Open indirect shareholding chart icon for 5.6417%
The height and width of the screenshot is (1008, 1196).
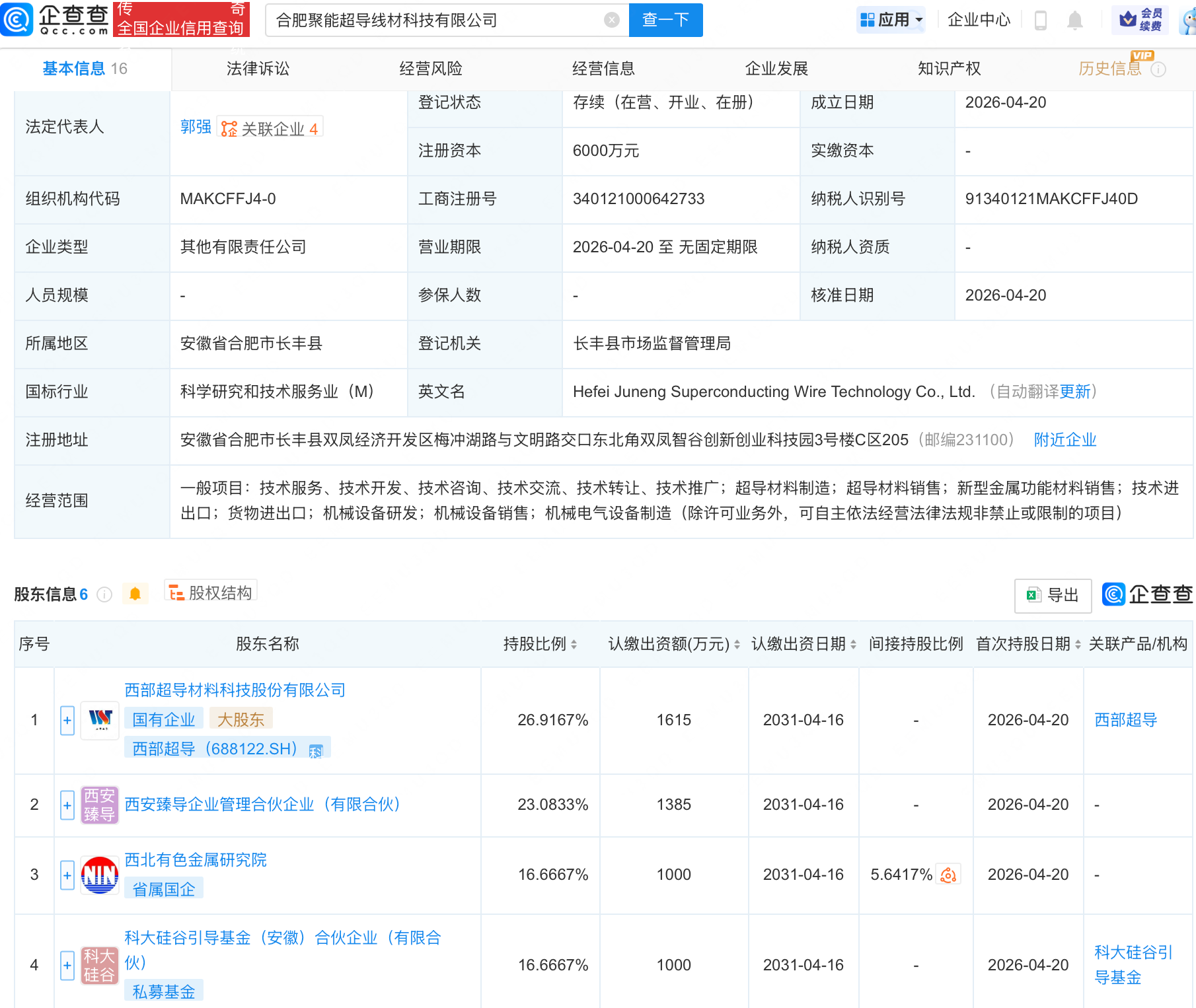(x=948, y=875)
